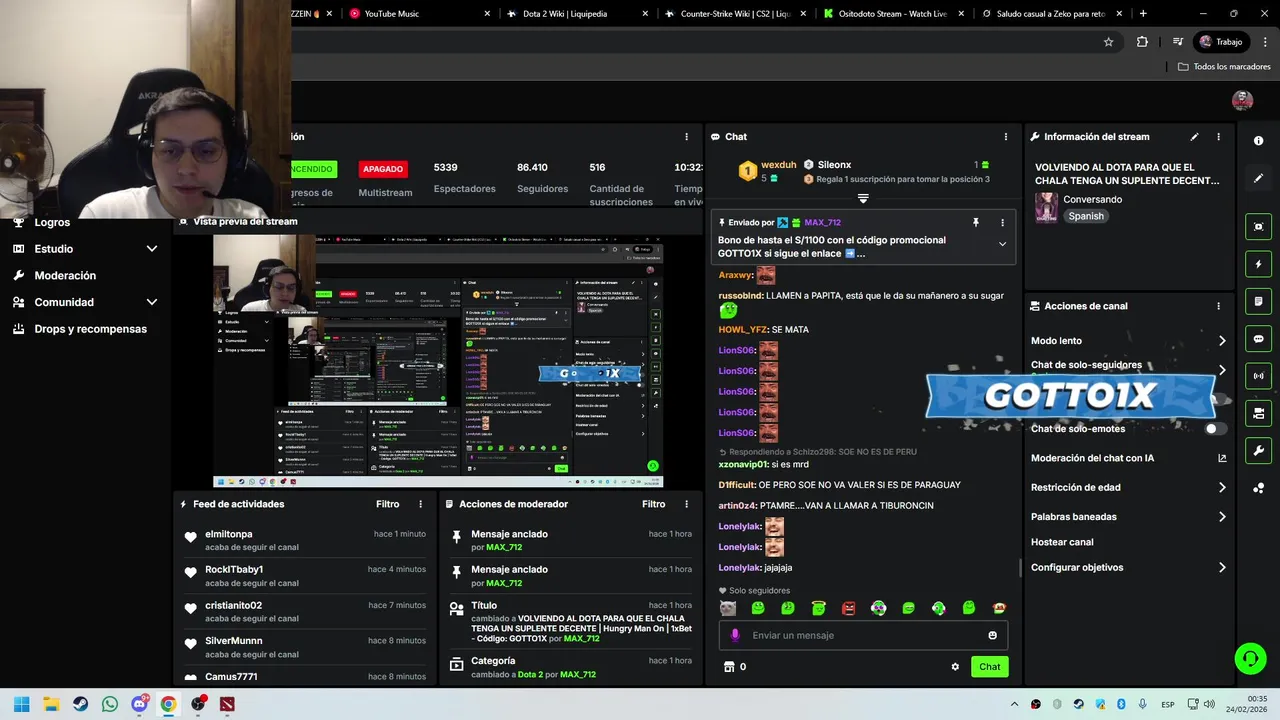
Task: Open Feed de actividades three-dot menu
Action: pyautogui.click(x=420, y=504)
